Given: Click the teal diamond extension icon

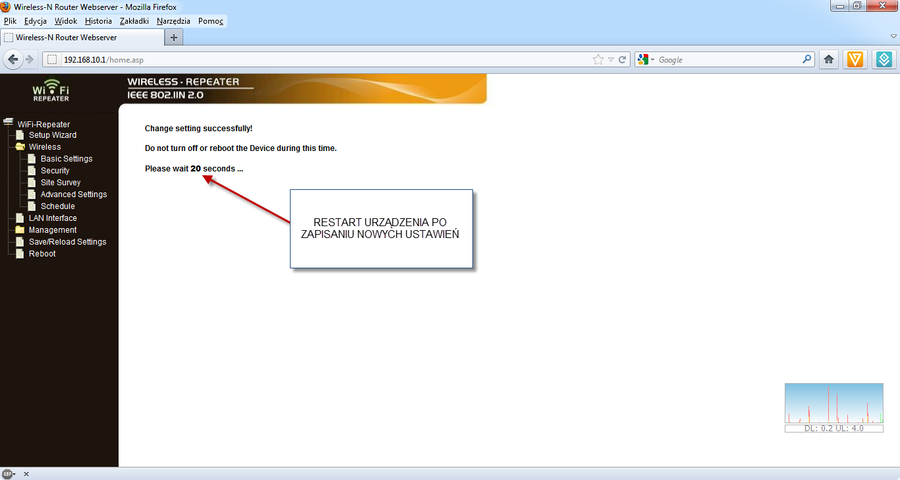Looking at the screenshot, I should click(884, 60).
